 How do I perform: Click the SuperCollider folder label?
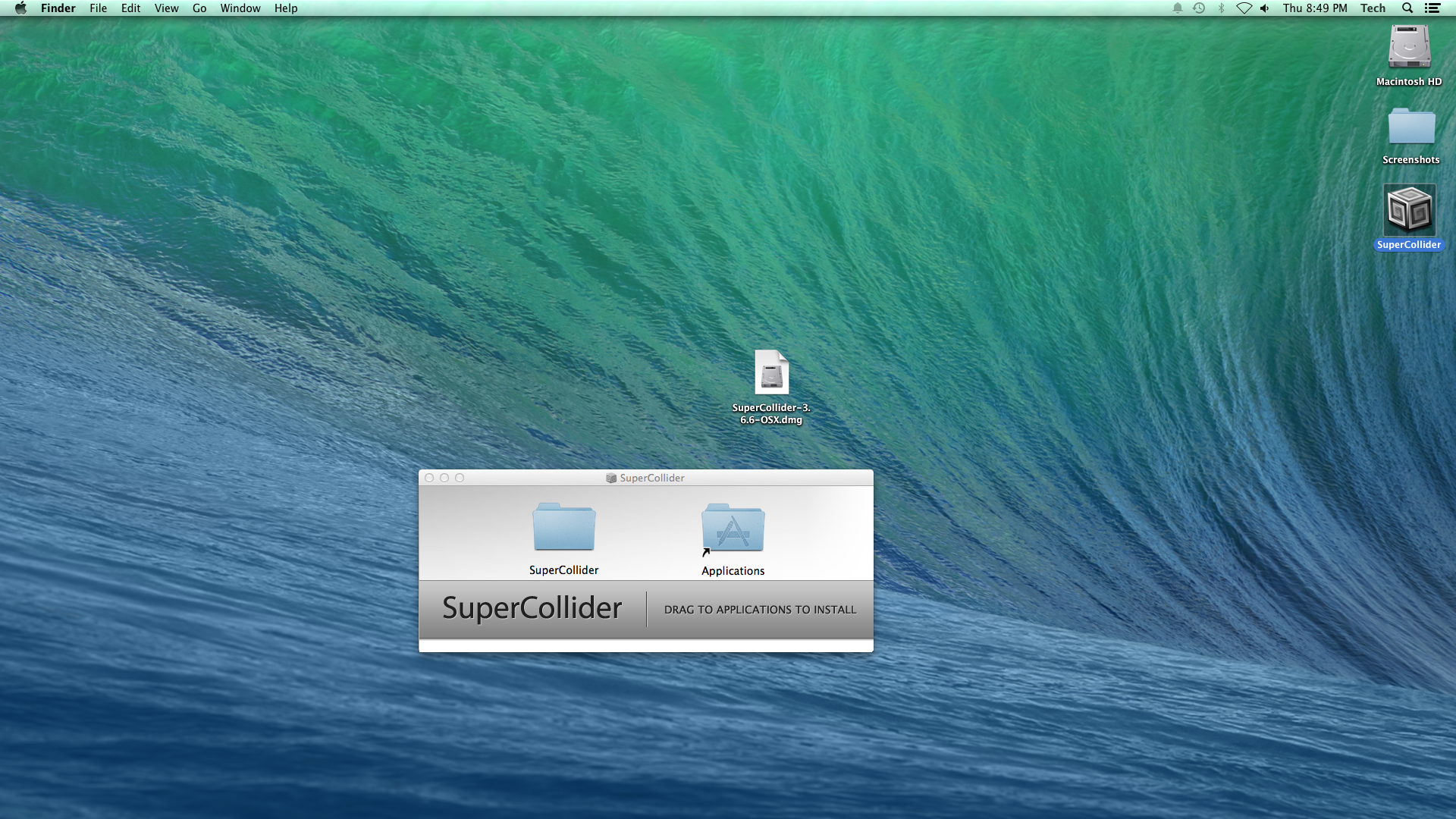[x=563, y=570]
